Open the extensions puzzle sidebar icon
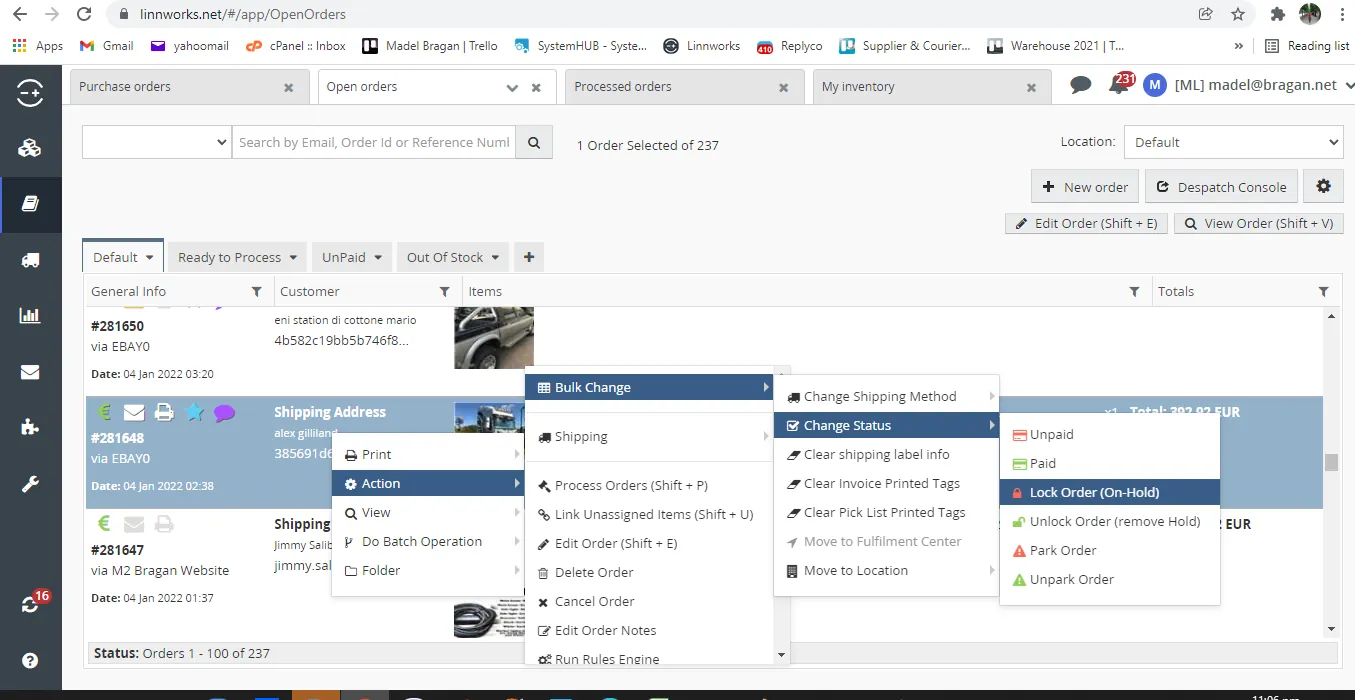This screenshot has width=1355, height=700. [30, 428]
